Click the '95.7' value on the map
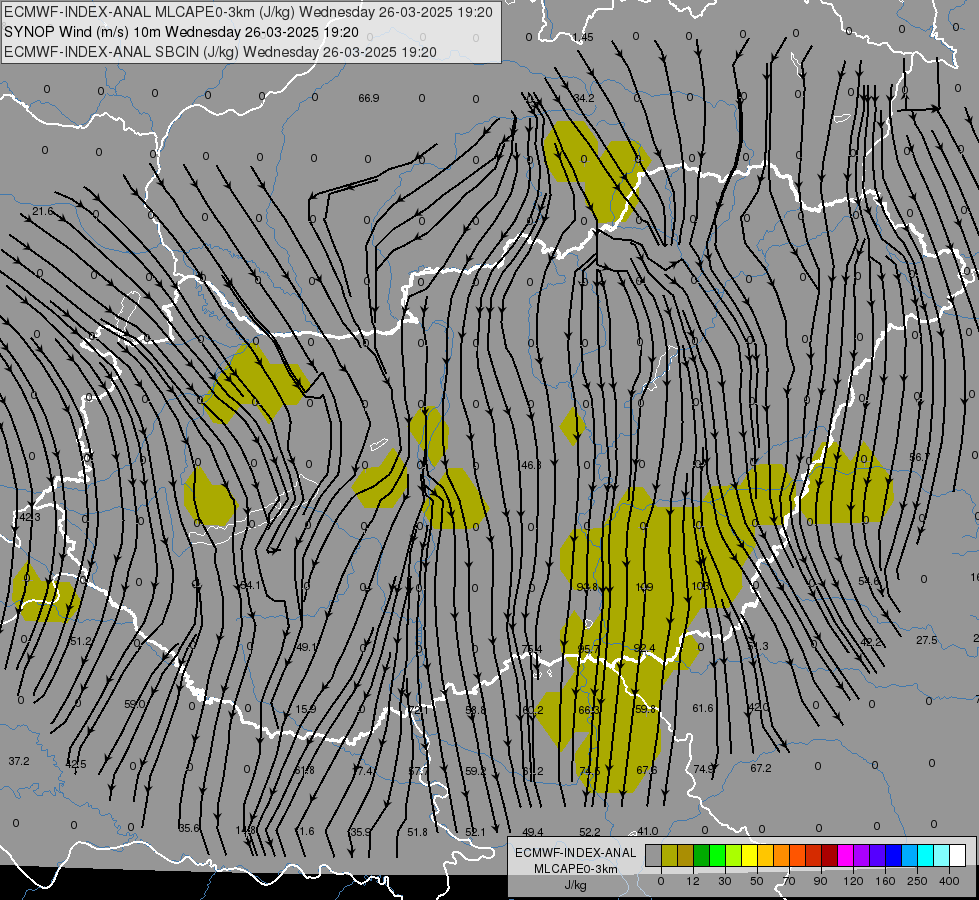The width and height of the screenshot is (979, 900). coord(588,649)
